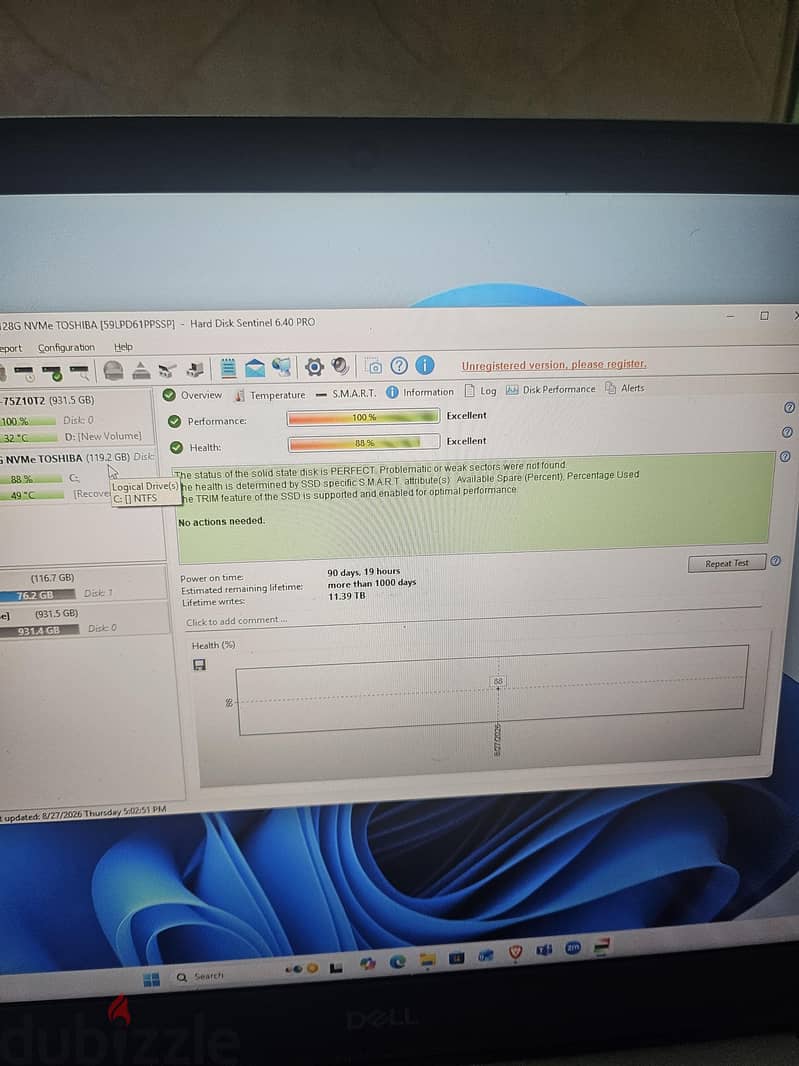Click the 32 °C temperature bar
Viewport: 799px width, 1066px height.
27,438
